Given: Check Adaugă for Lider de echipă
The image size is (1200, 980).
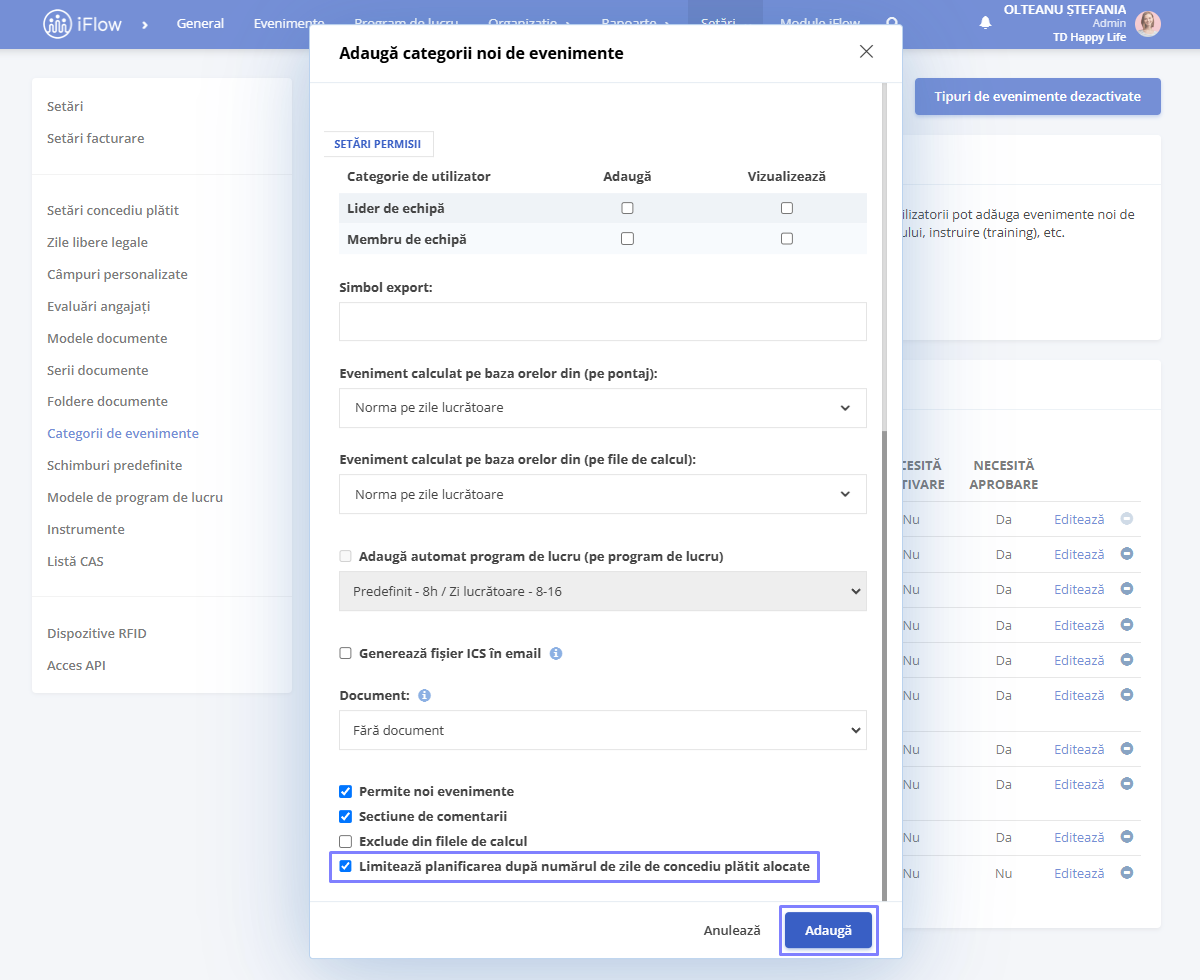Looking at the screenshot, I should coord(627,208).
